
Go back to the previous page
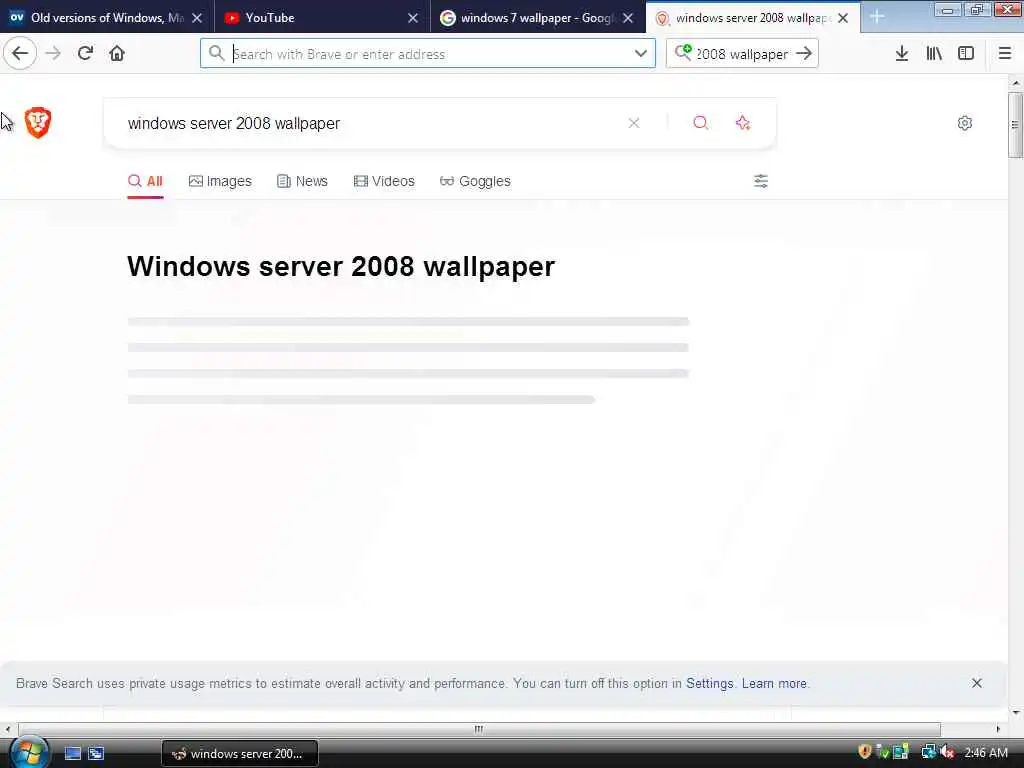coord(20,53)
